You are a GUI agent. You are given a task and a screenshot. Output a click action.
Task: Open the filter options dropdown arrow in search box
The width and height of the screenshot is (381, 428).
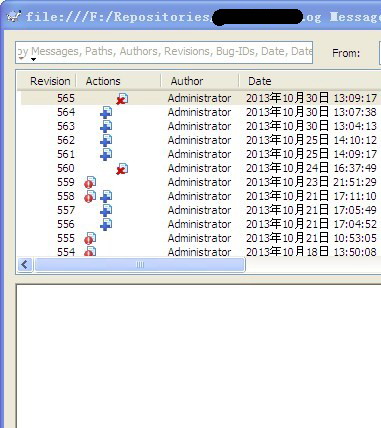tap(33, 60)
